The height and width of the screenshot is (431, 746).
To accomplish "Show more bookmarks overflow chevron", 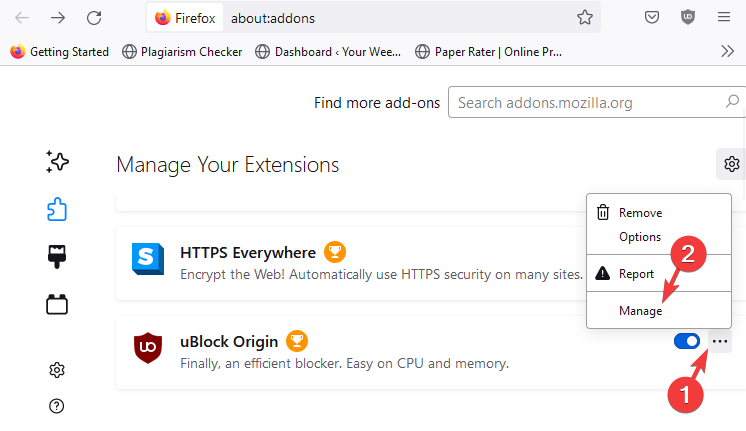I will 727,51.
